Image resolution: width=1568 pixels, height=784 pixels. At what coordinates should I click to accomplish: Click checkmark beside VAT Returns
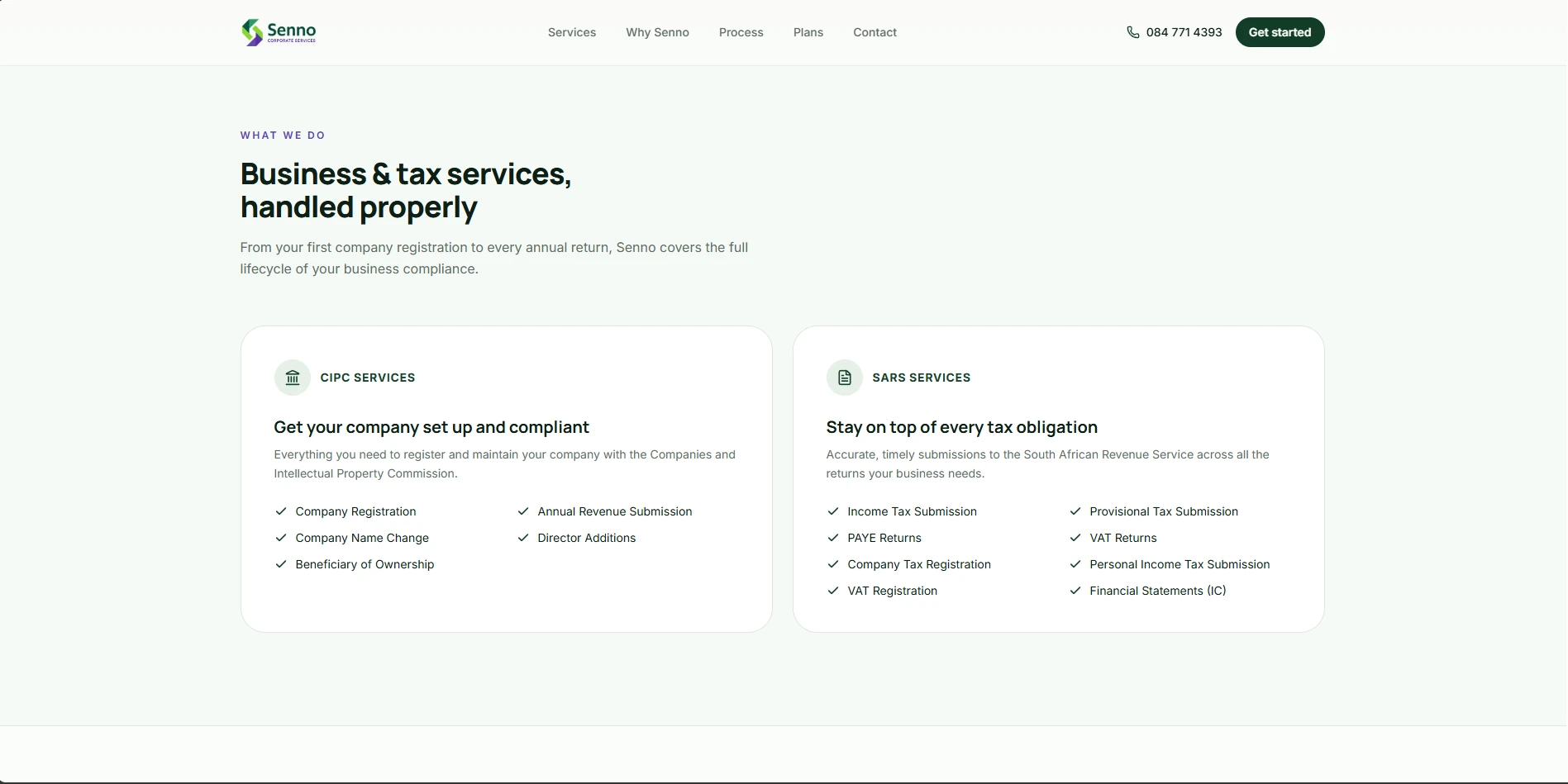coord(1075,538)
